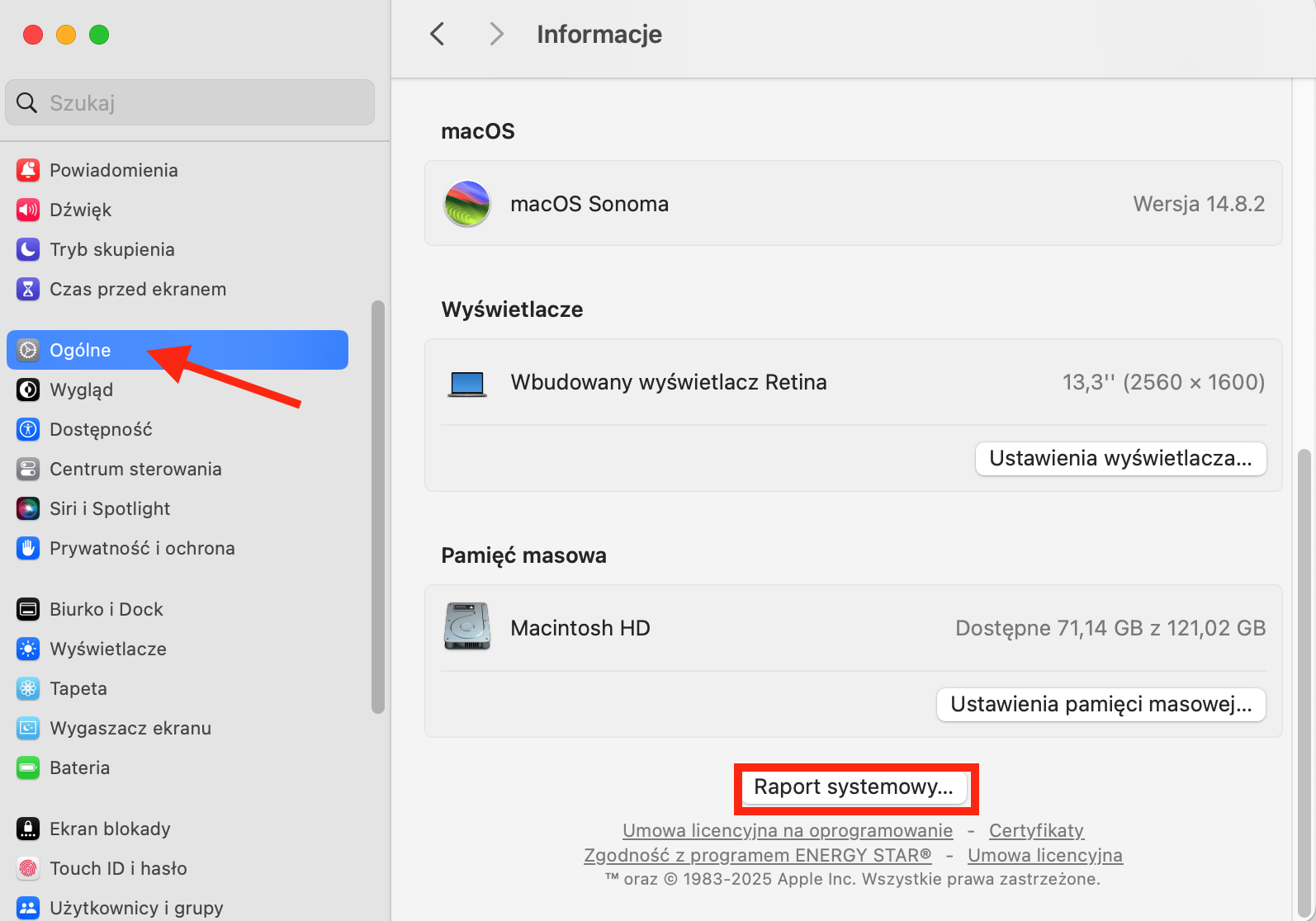
Task: Click the Czas przed ekranem hourglass icon
Action: click(28, 289)
